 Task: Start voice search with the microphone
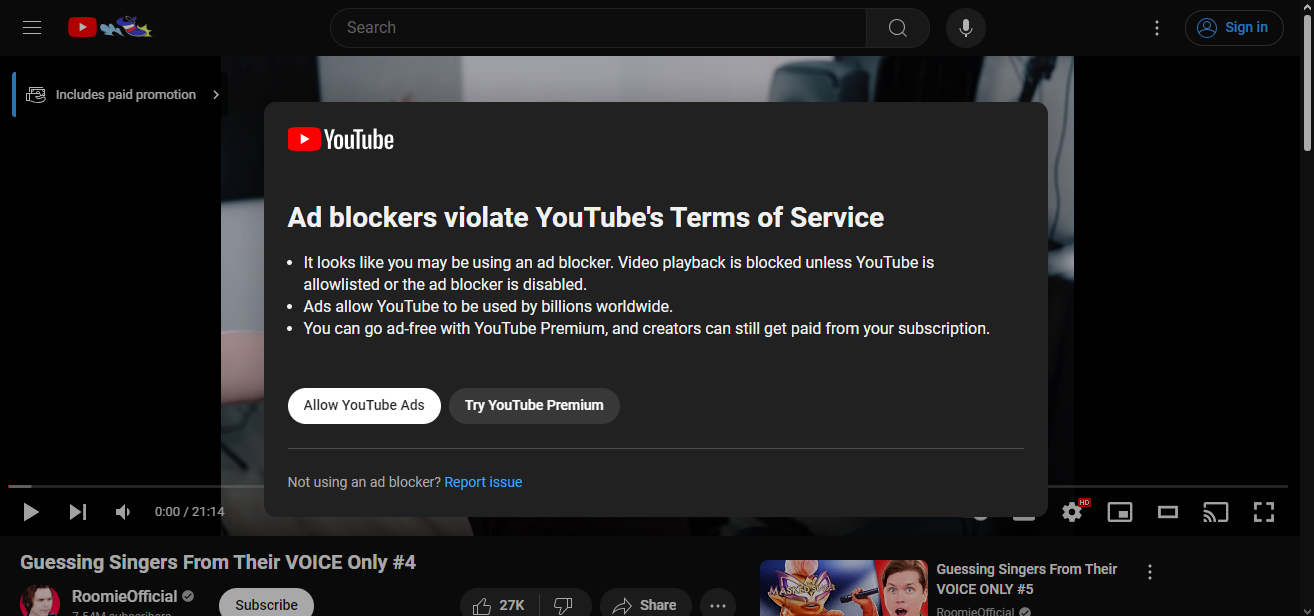point(966,28)
